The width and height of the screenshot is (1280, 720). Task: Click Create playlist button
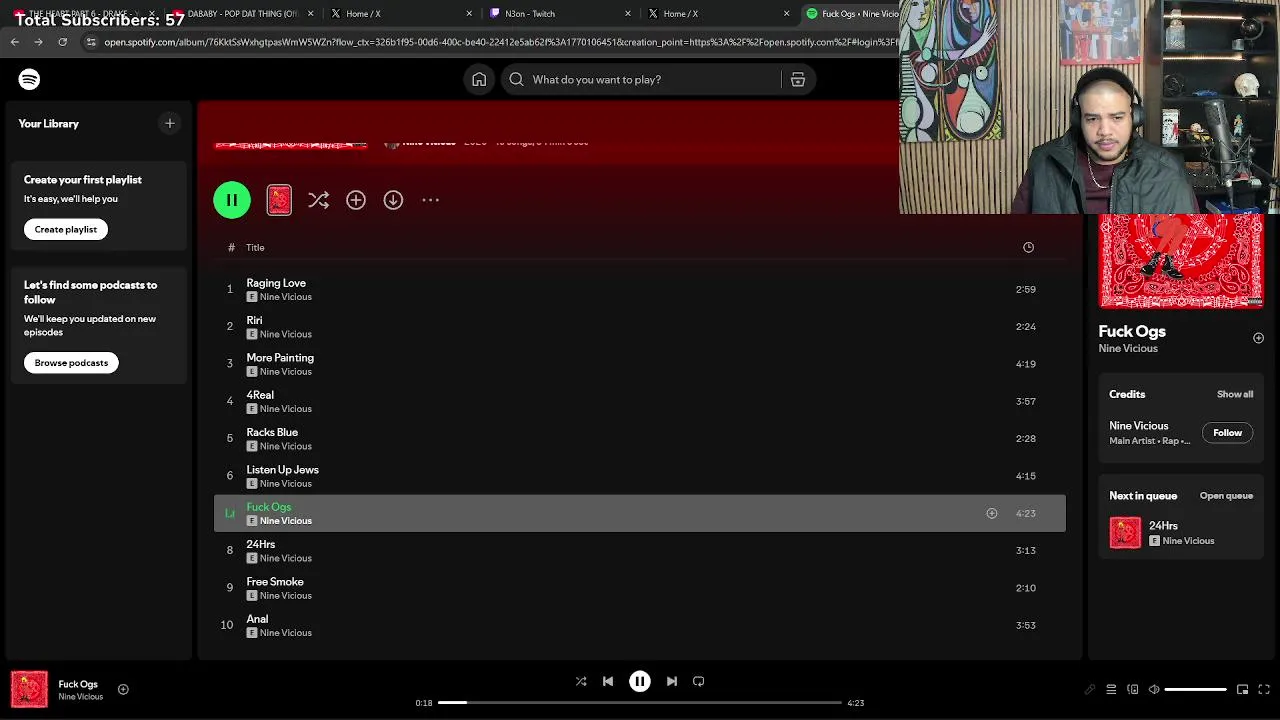66,229
